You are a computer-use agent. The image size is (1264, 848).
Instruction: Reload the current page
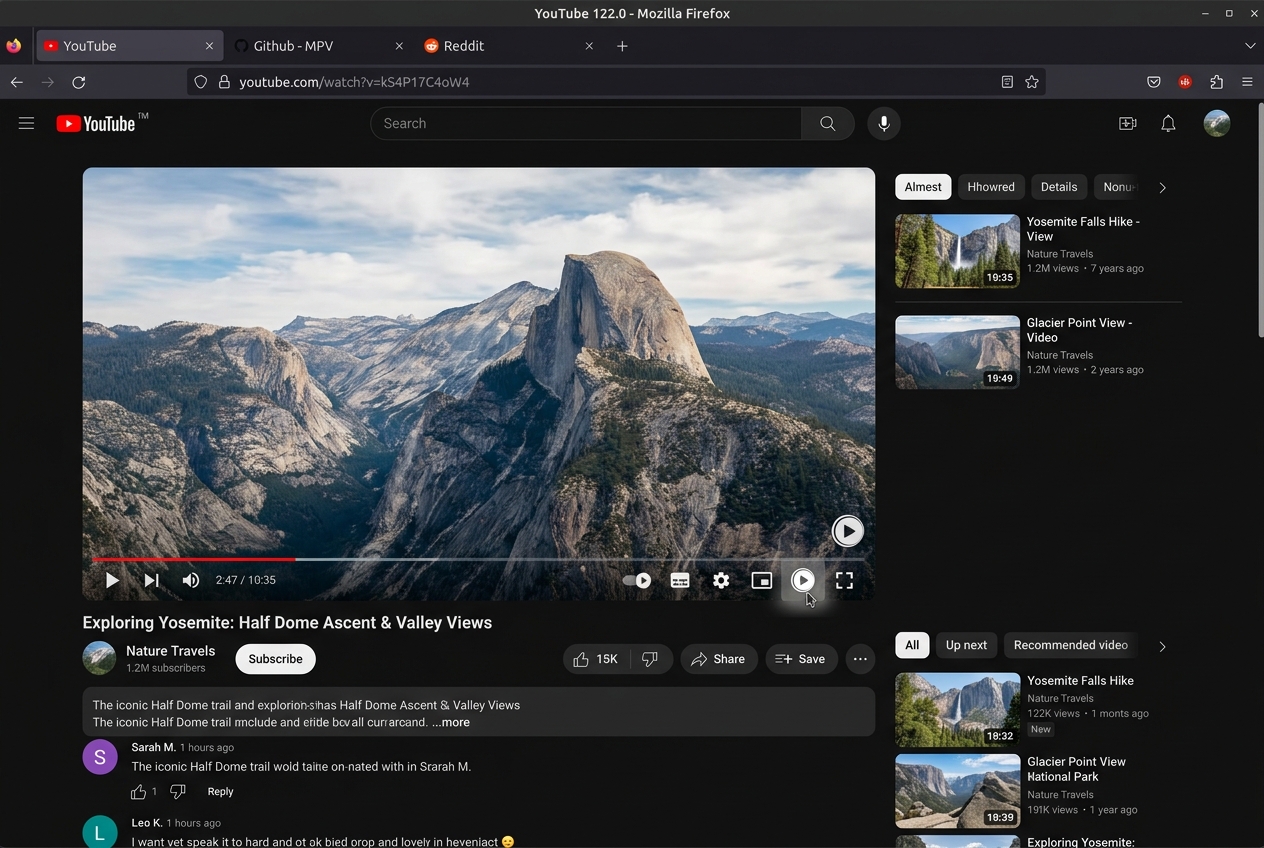click(x=79, y=82)
